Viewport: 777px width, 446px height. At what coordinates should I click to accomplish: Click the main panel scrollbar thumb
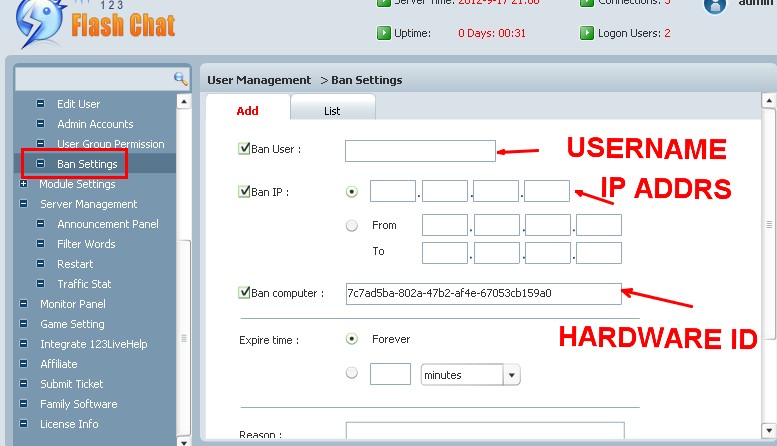pos(769,224)
